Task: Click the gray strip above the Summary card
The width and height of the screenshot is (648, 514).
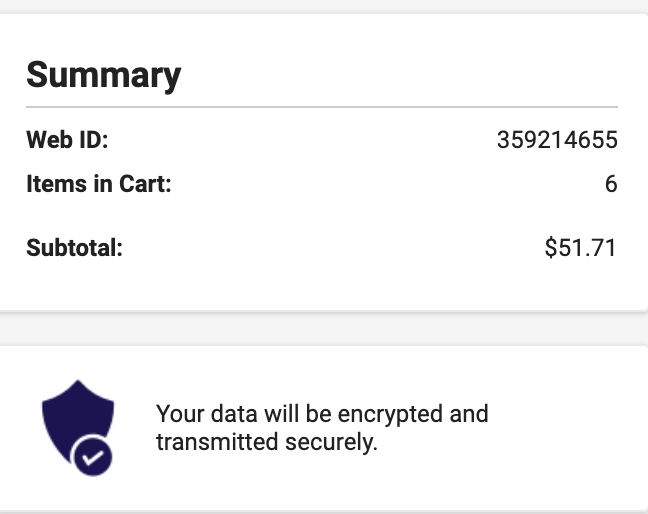Action: 324,6
